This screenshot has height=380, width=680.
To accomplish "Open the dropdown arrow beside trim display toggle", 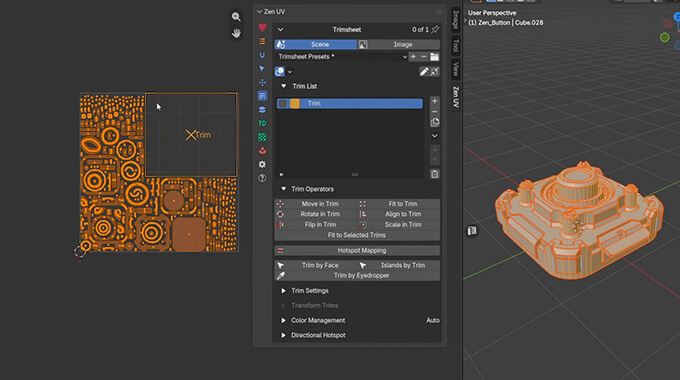I will [x=290, y=72].
